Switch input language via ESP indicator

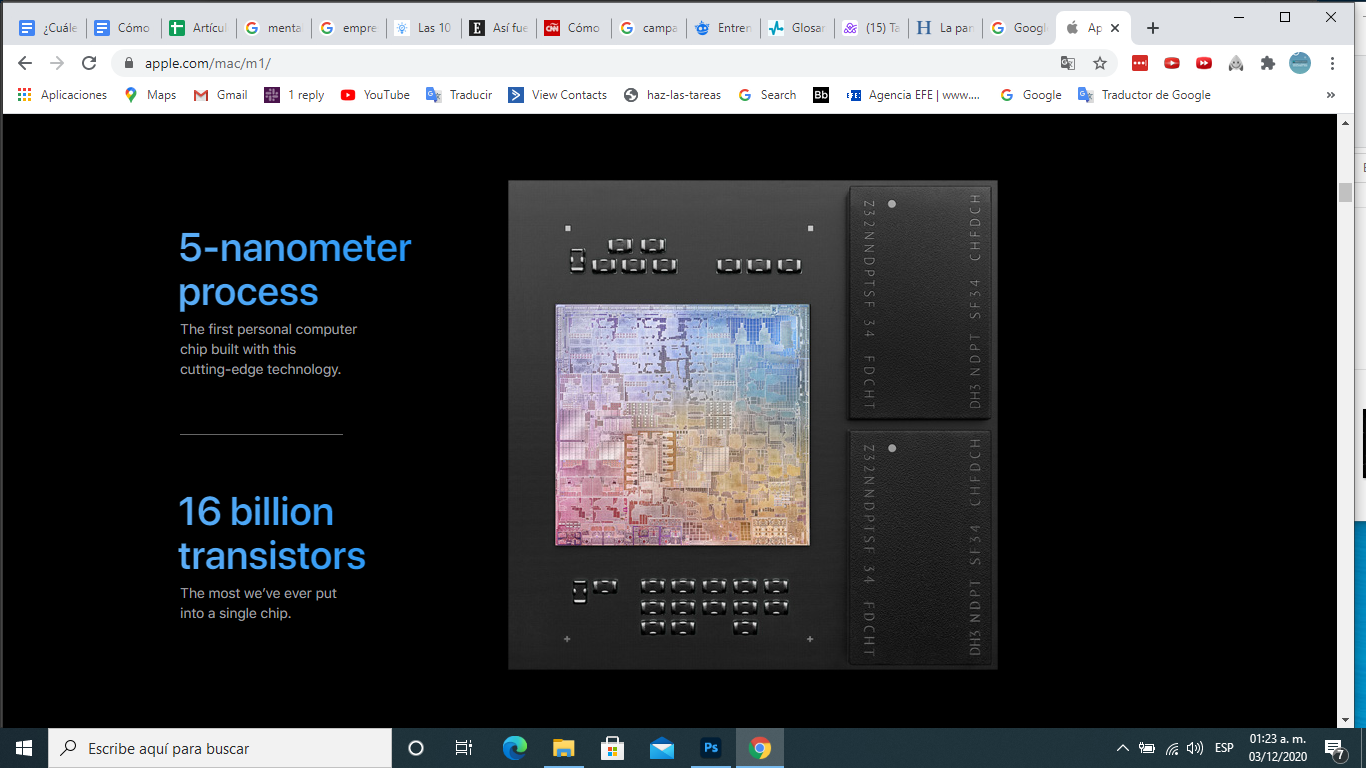coord(1224,748)
